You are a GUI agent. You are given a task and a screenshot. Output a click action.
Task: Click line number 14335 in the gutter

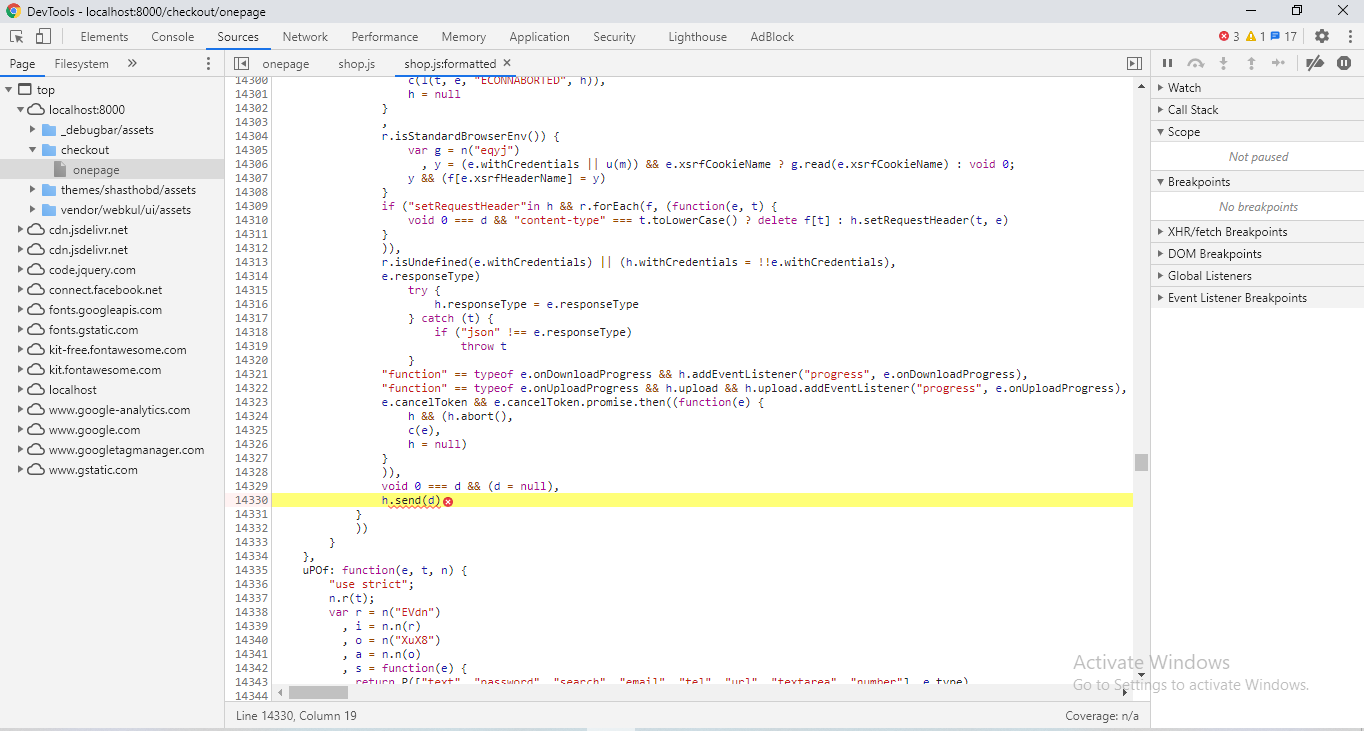pyautogui.click(x=251, y=570)
